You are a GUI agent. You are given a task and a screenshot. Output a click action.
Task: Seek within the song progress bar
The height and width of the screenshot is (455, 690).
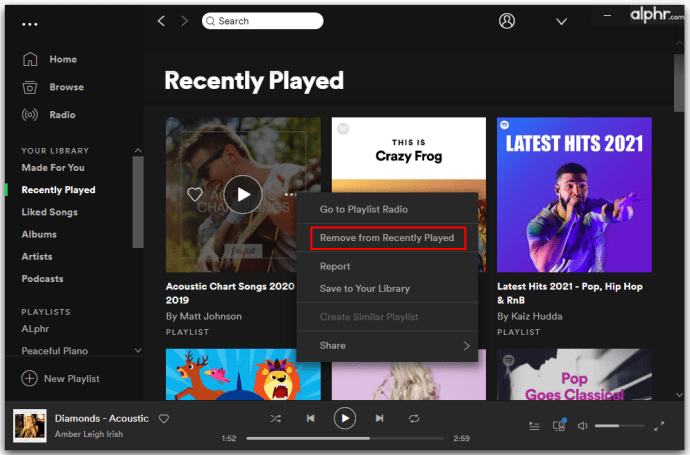(345, 438)
